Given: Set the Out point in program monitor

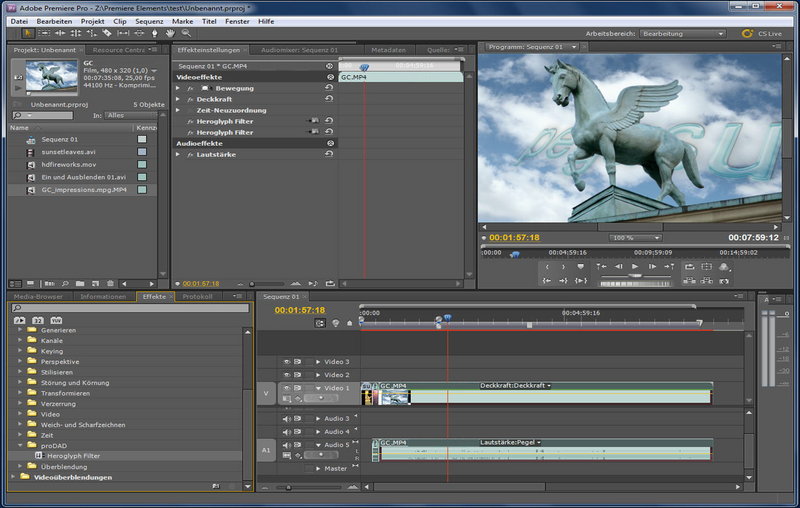Looking at the screenshot, I should (x=563, y=266).
